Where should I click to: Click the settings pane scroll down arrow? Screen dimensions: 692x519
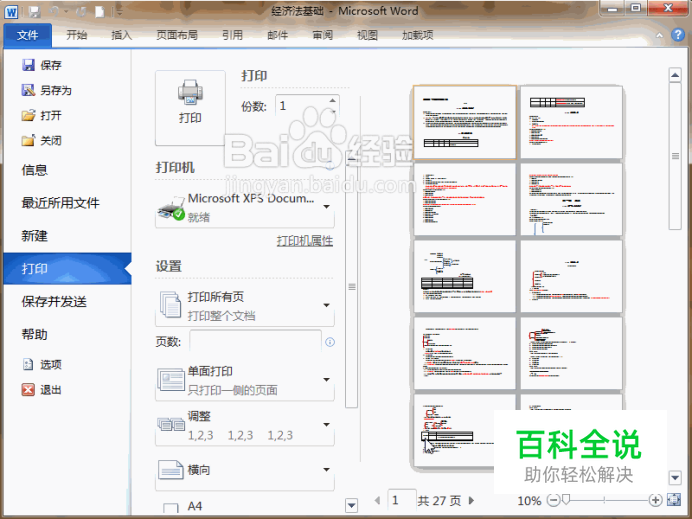click(x=351, y=505)
